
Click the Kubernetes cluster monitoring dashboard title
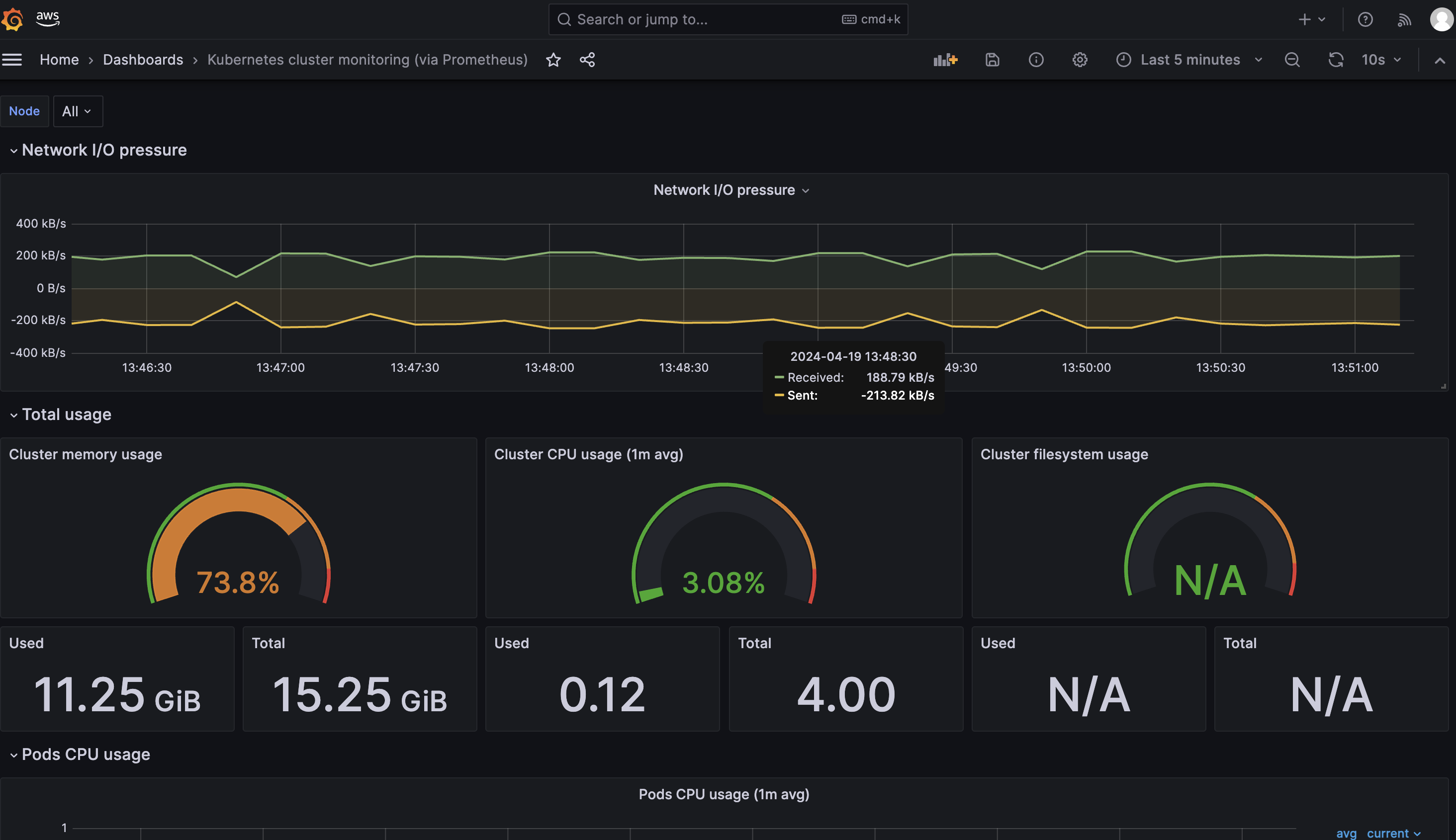click(367, 60)
